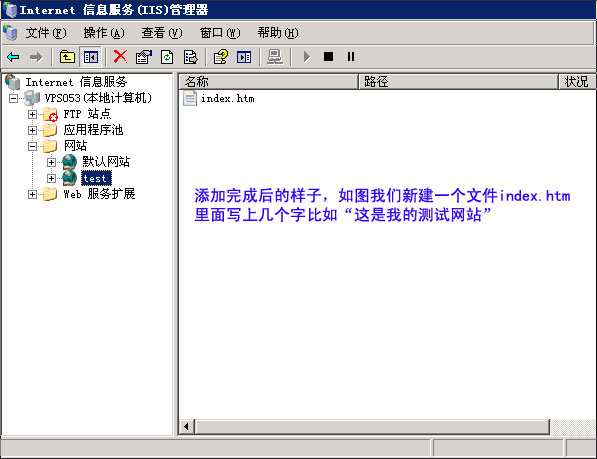The image size is (597, 459).
Task: Click the FTP 站点 folder icon
Action: (x=50, y=114)
